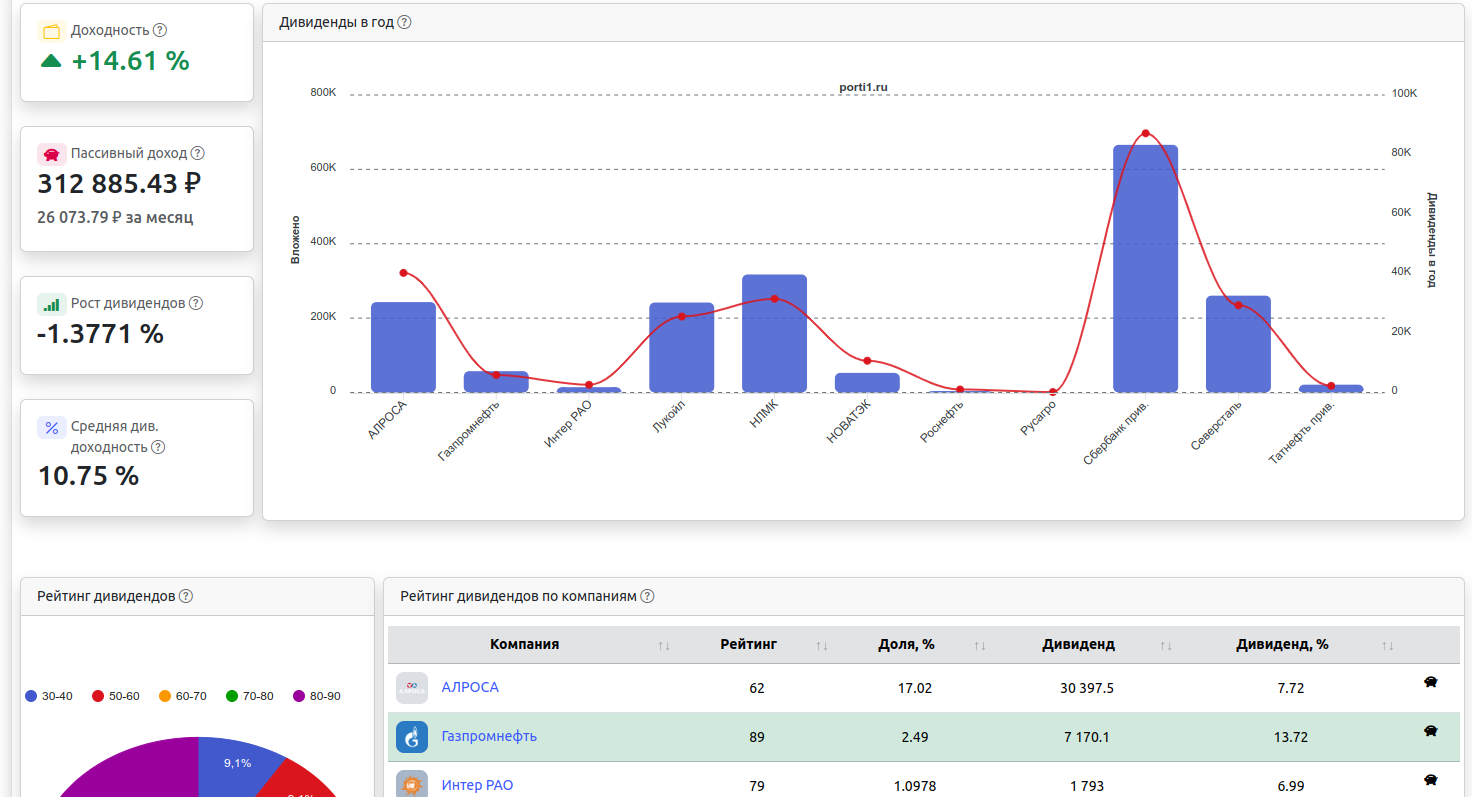
Task: Sort by Доля, % column arrows
Action: click(x=980, y=646)
